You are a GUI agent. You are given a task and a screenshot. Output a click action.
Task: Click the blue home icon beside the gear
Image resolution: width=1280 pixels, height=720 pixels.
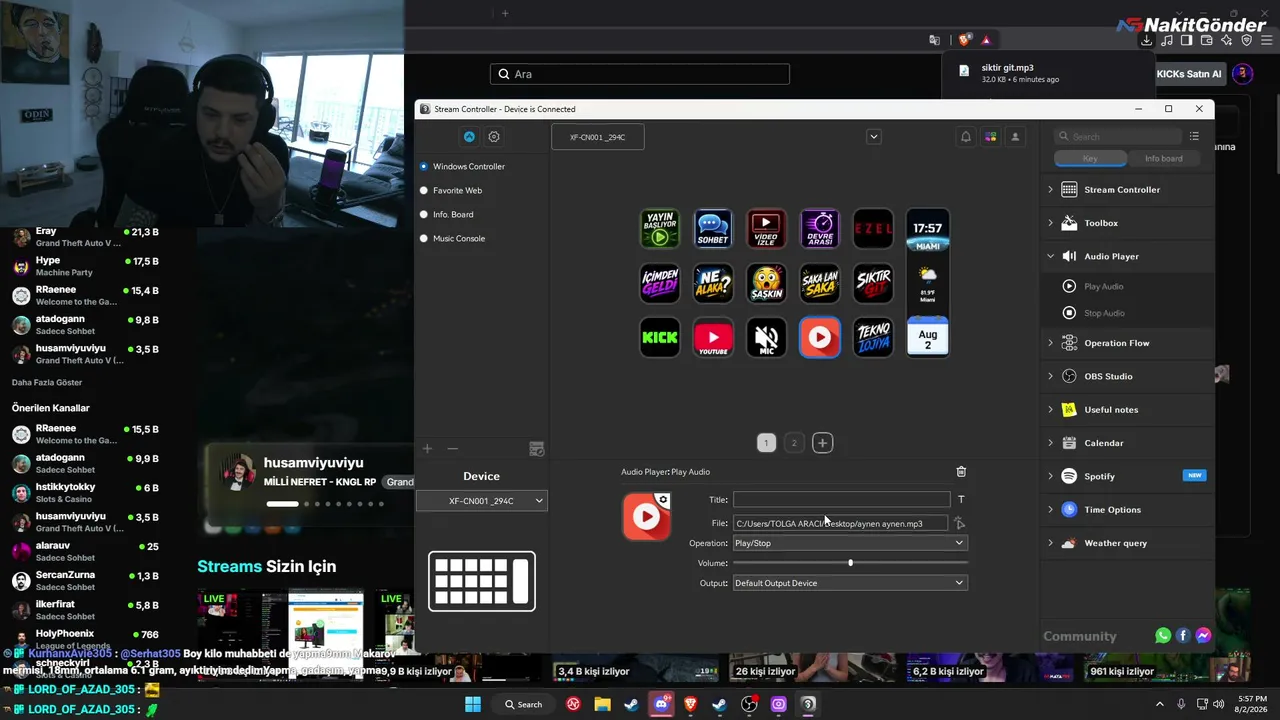[469, 137]
